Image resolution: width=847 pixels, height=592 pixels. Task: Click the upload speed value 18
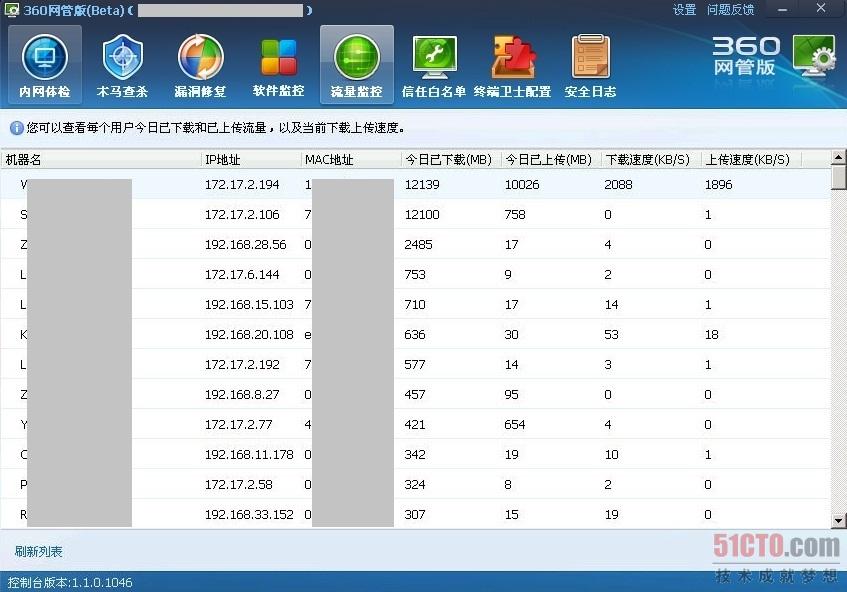pyautogui.click(x=711, y=334)
